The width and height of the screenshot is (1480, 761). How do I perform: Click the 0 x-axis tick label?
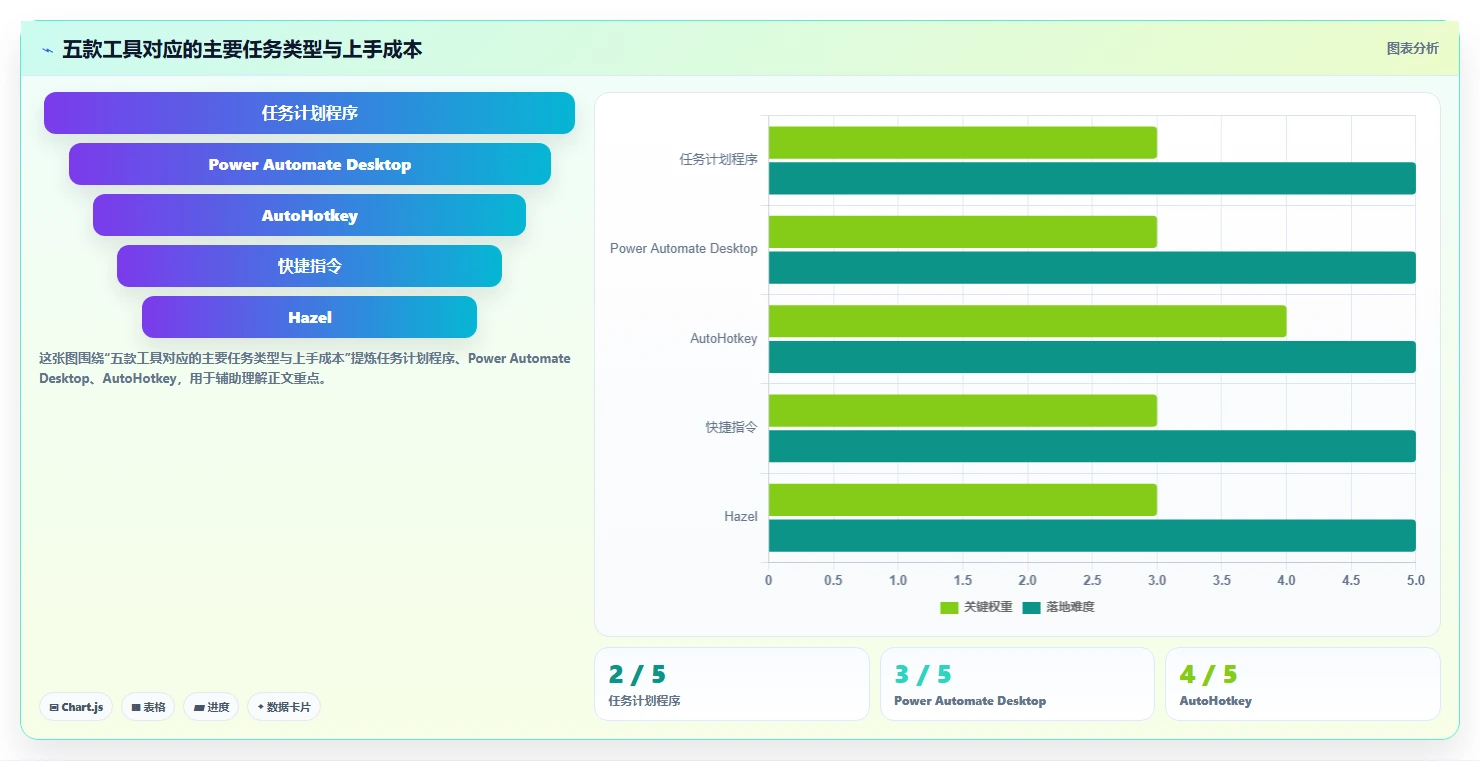tap(768, 580)
